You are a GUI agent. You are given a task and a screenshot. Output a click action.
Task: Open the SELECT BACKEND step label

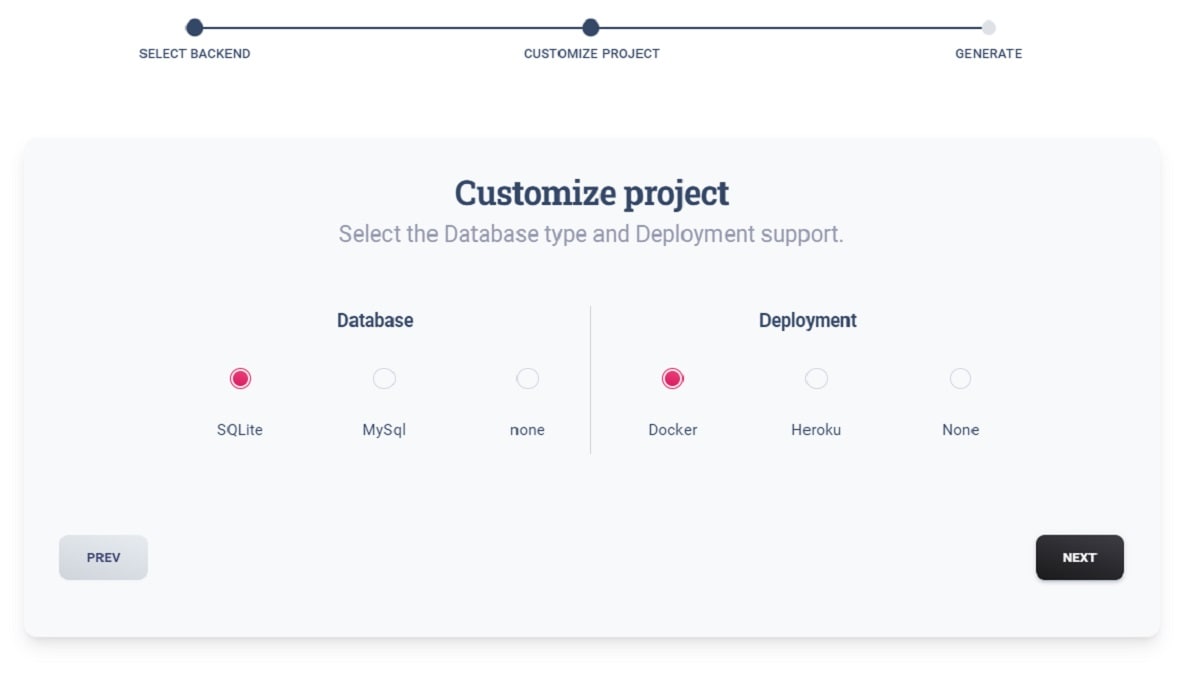(194, 54)
